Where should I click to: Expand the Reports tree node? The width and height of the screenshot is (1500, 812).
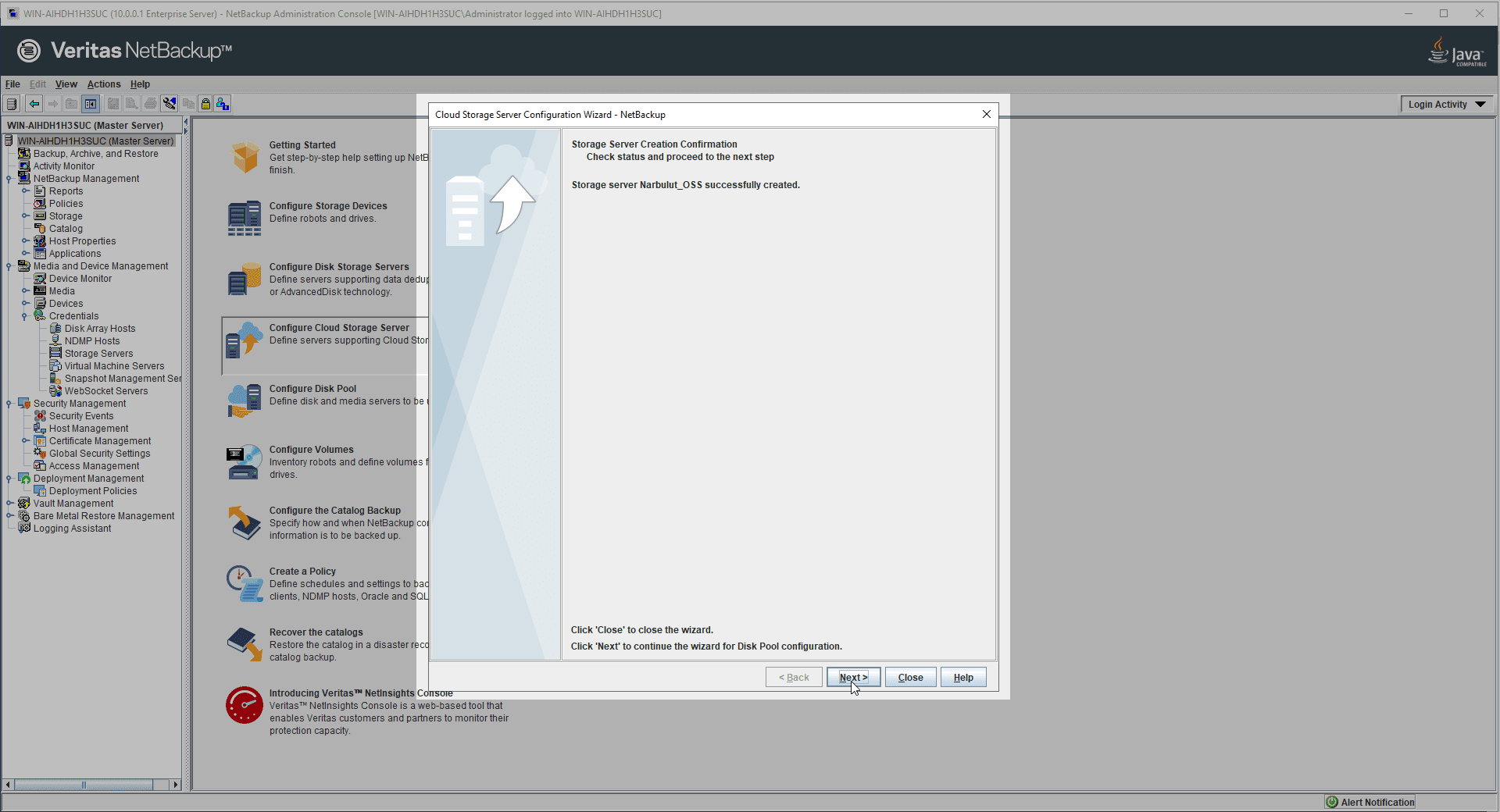(25, 191)
